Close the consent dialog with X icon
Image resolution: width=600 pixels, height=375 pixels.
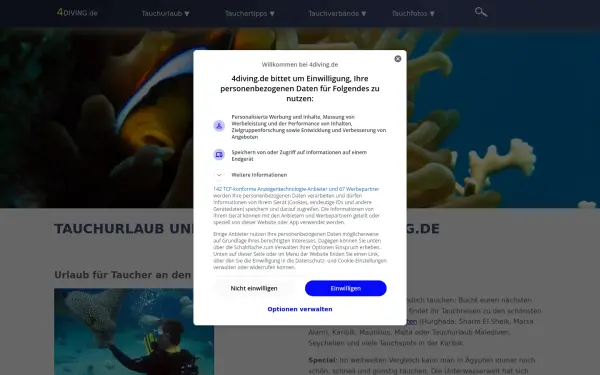[398, 59]
